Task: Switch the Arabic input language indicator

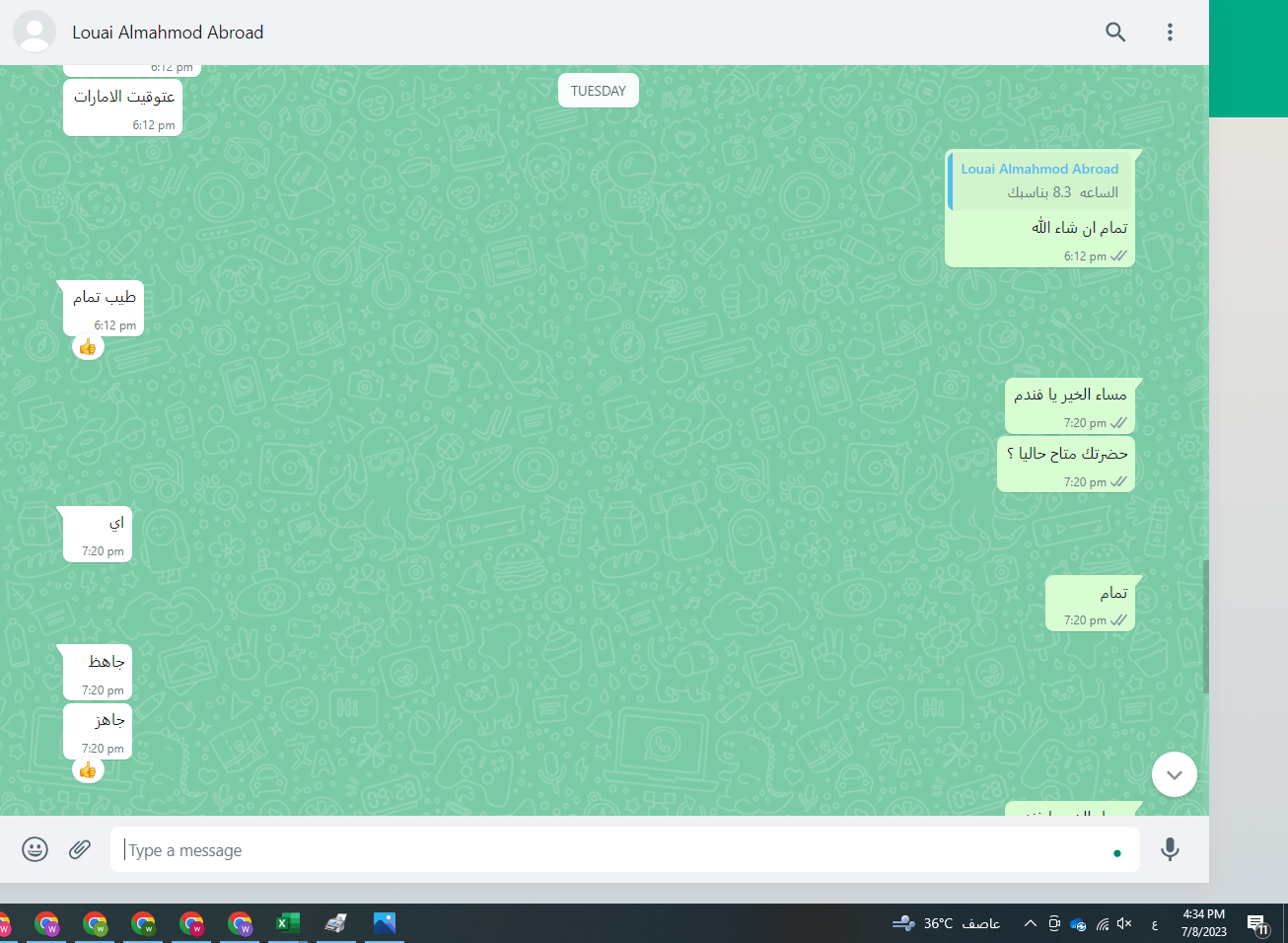Action: tap(1155, 924)
